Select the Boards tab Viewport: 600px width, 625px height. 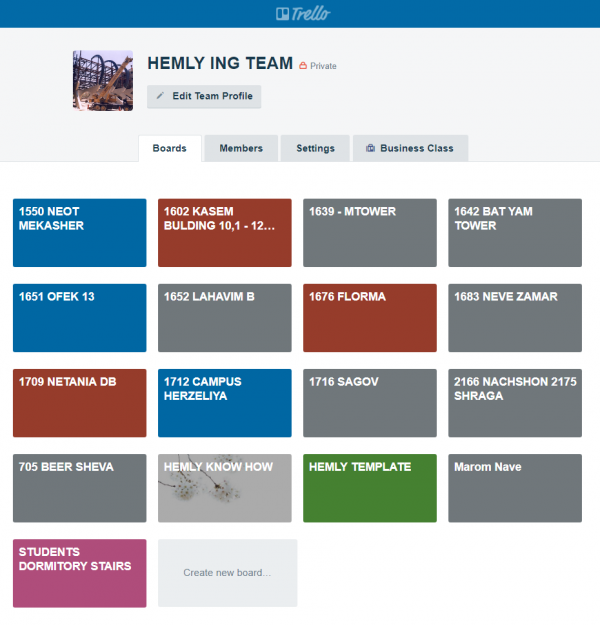[x=170, y=148]
